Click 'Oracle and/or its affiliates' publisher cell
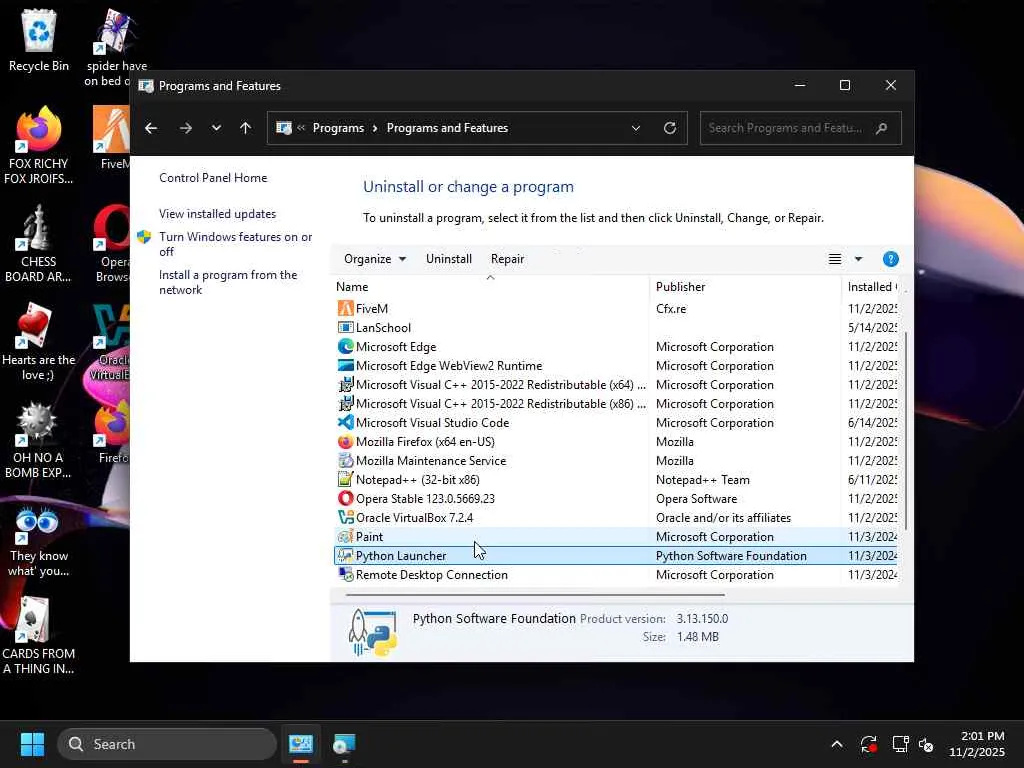 click(723, 517)
